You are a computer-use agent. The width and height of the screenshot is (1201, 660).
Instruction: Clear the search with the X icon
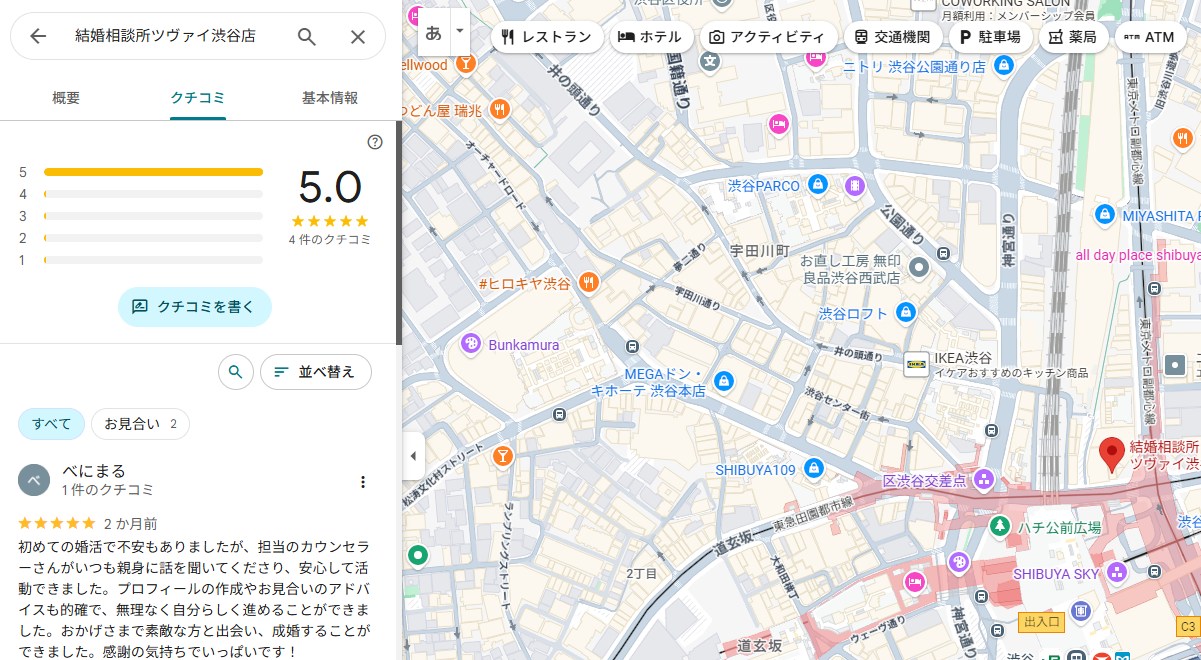pyautogui.click(x=357, y=37)
